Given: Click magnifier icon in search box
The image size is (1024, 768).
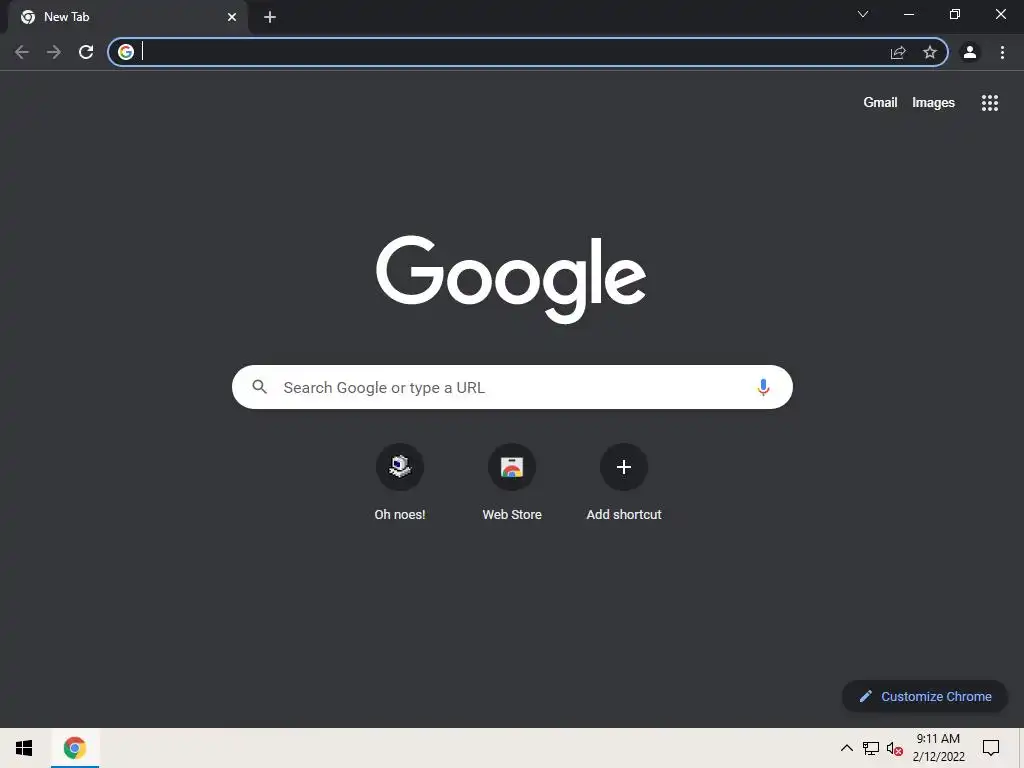Looking at the screenshot, I should pos(260,387).
